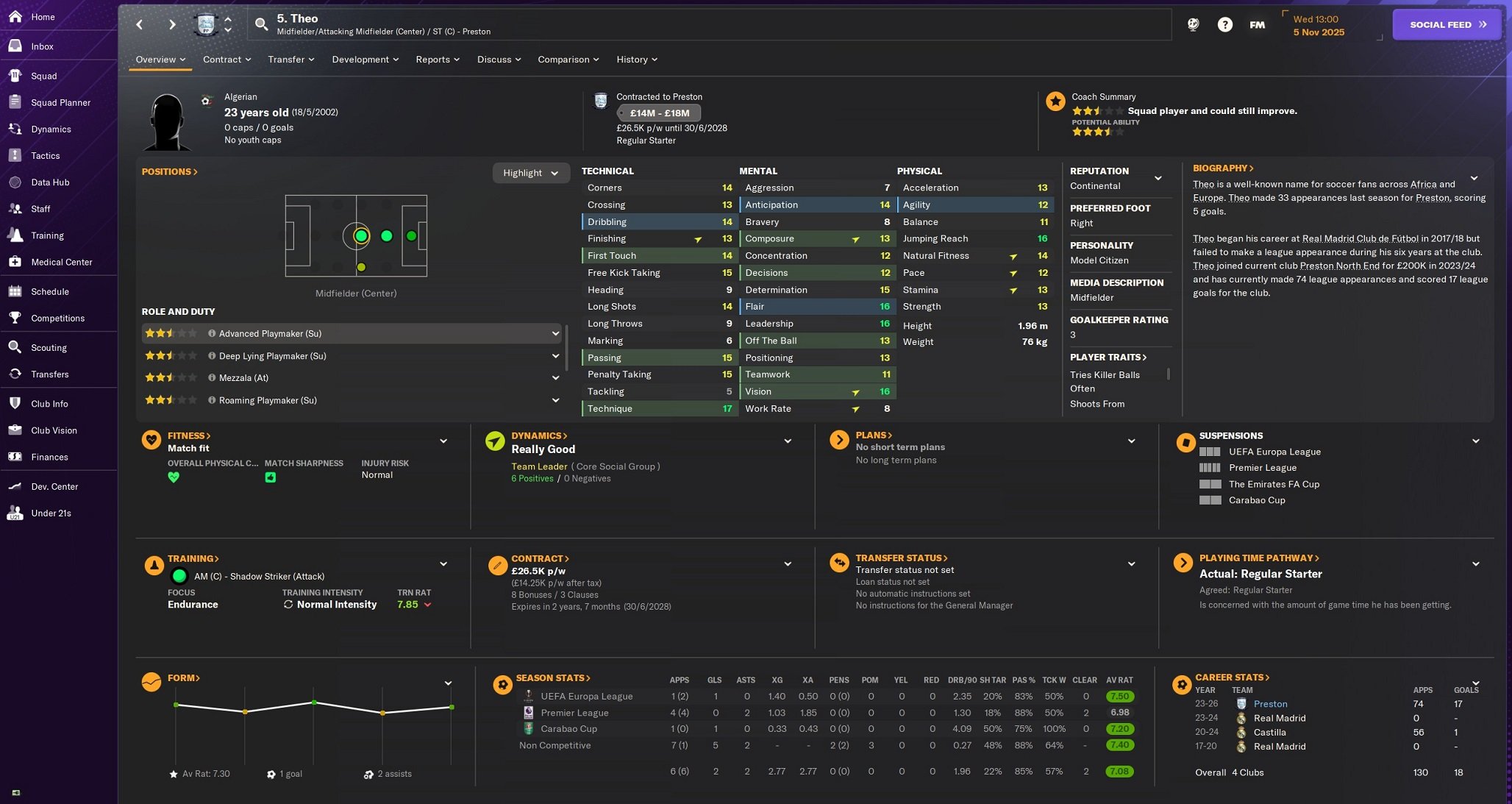Viewport: 1512px width, 804px height.
Task: Open the Home sidebar icon
Action: coord(15,16)
